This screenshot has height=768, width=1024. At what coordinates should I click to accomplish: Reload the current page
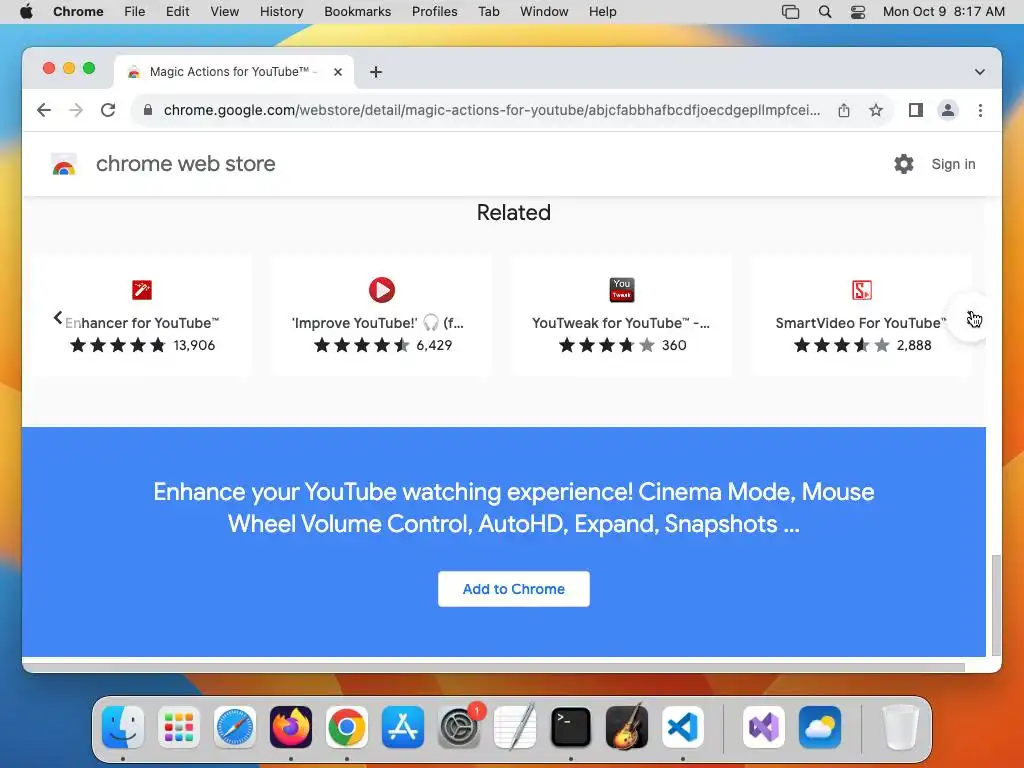point(108,110)
